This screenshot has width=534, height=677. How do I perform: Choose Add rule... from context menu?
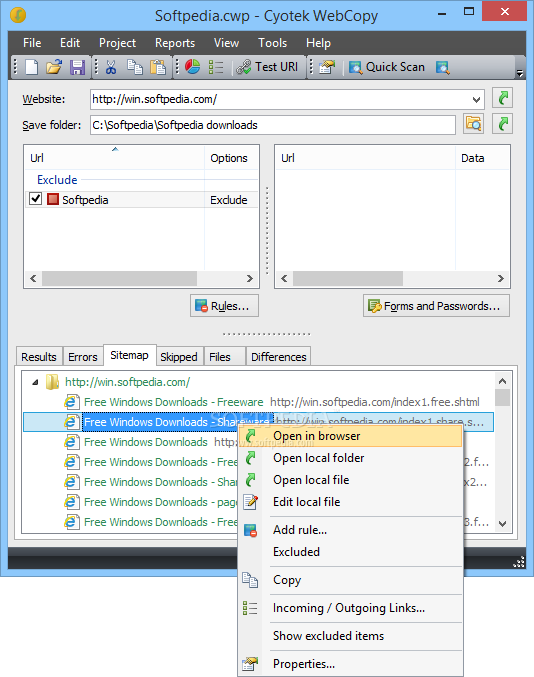coord(351,530)
